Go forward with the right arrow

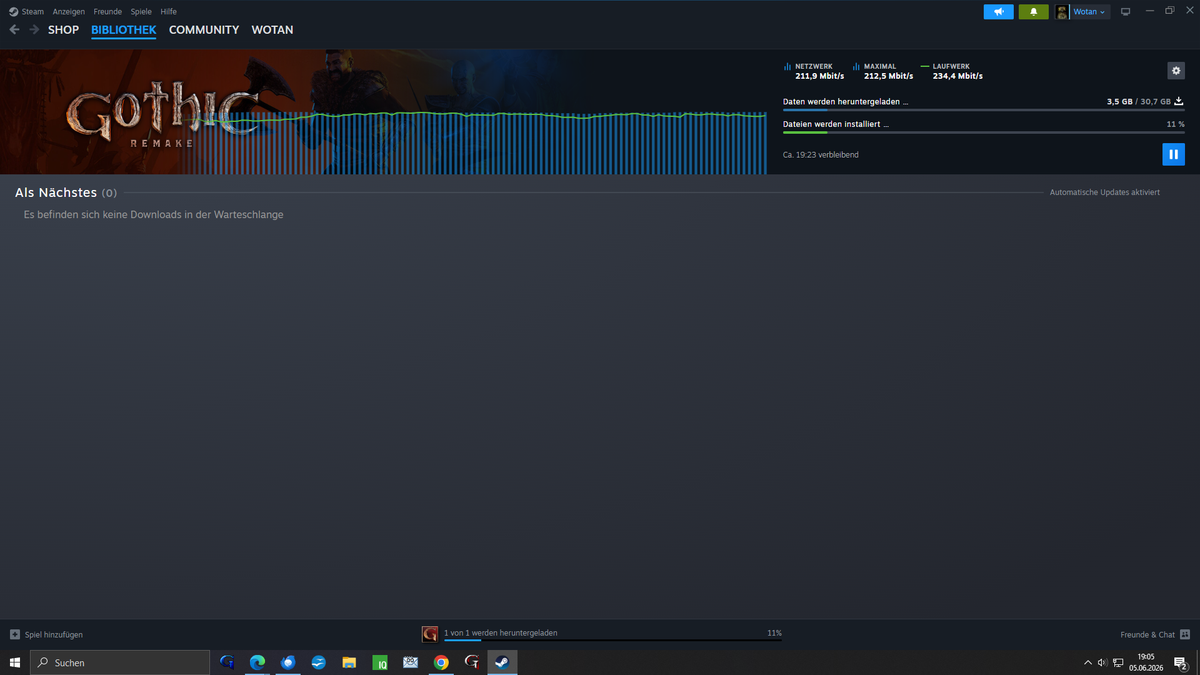(x=34, y=30)
